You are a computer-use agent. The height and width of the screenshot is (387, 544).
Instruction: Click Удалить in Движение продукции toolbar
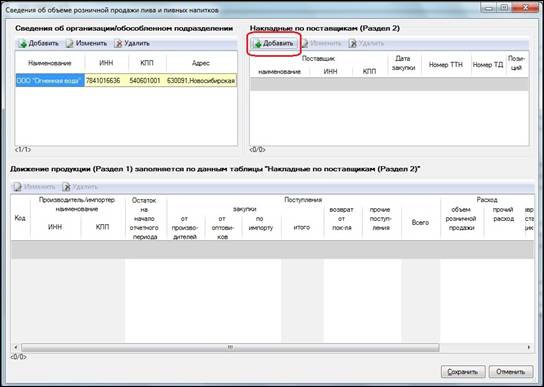(80, 187)
